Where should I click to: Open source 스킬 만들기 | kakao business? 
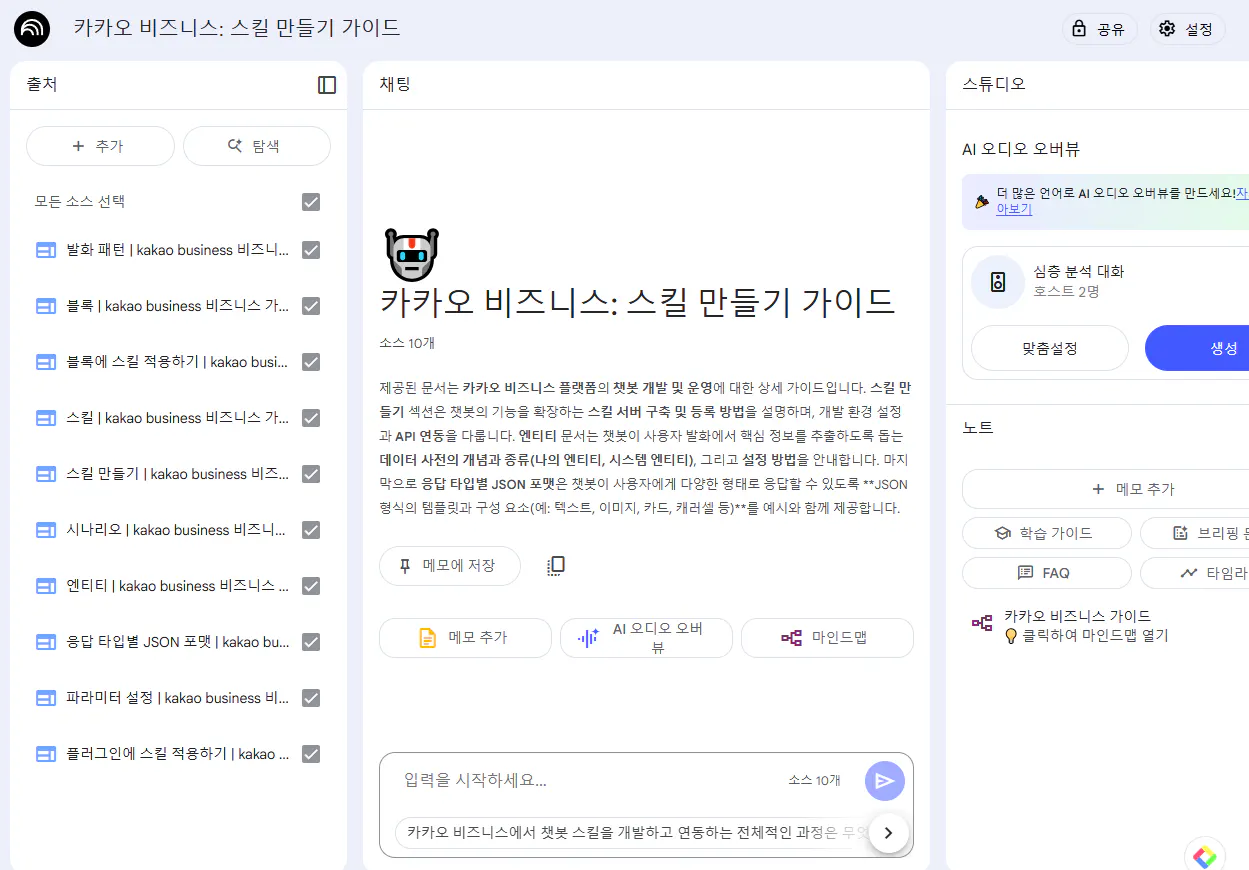pyautogui.click(x=178, y=474)
